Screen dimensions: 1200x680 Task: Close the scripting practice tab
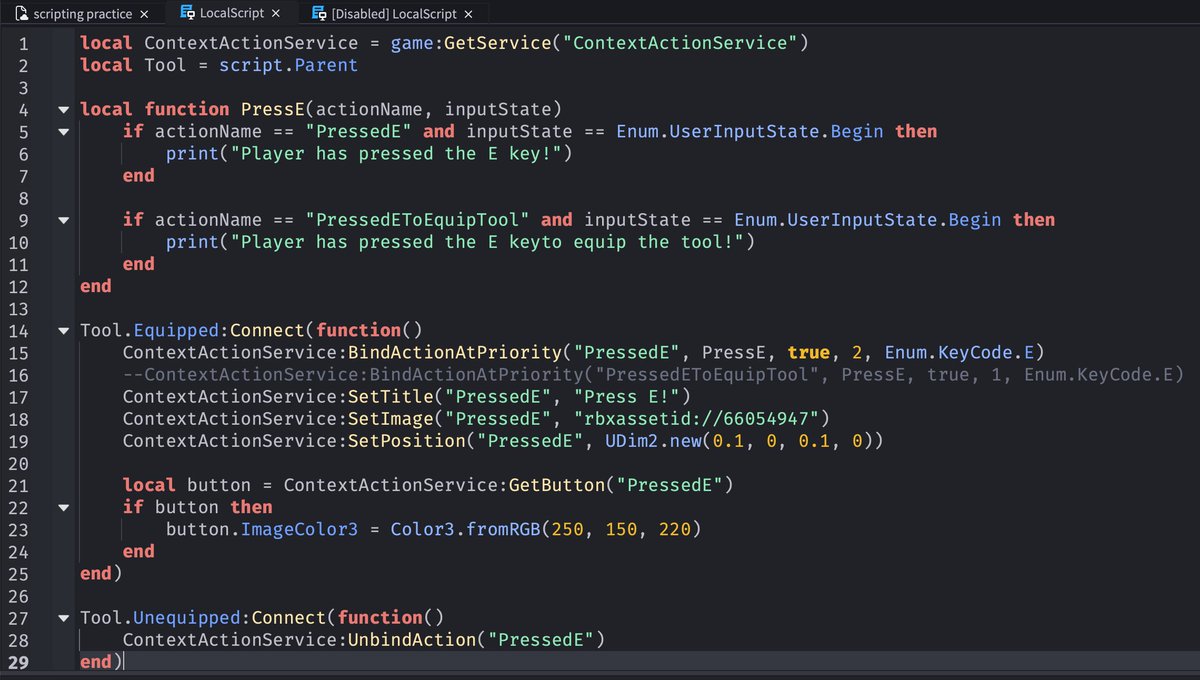click(x=144, y=14)
